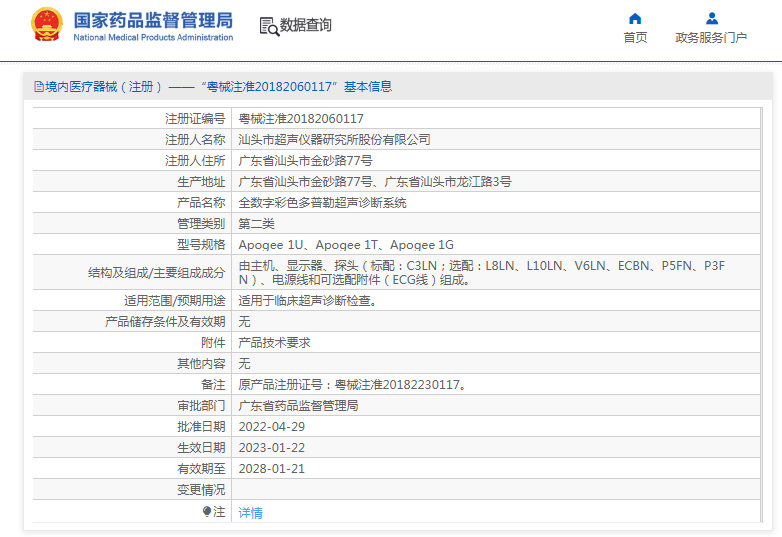The image size is (782, 537).
Task: Click the 首页 home icon
Action: (635, 18)
